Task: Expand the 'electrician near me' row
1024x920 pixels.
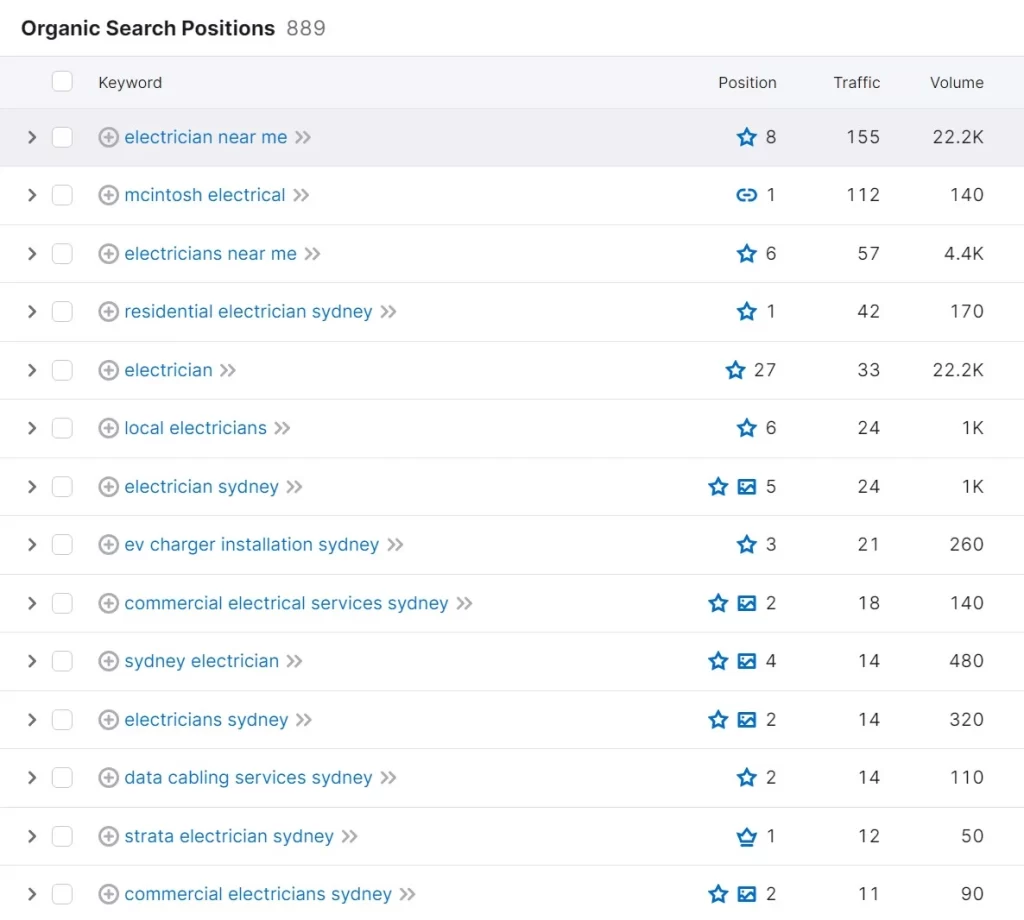Action: (31, 137)
